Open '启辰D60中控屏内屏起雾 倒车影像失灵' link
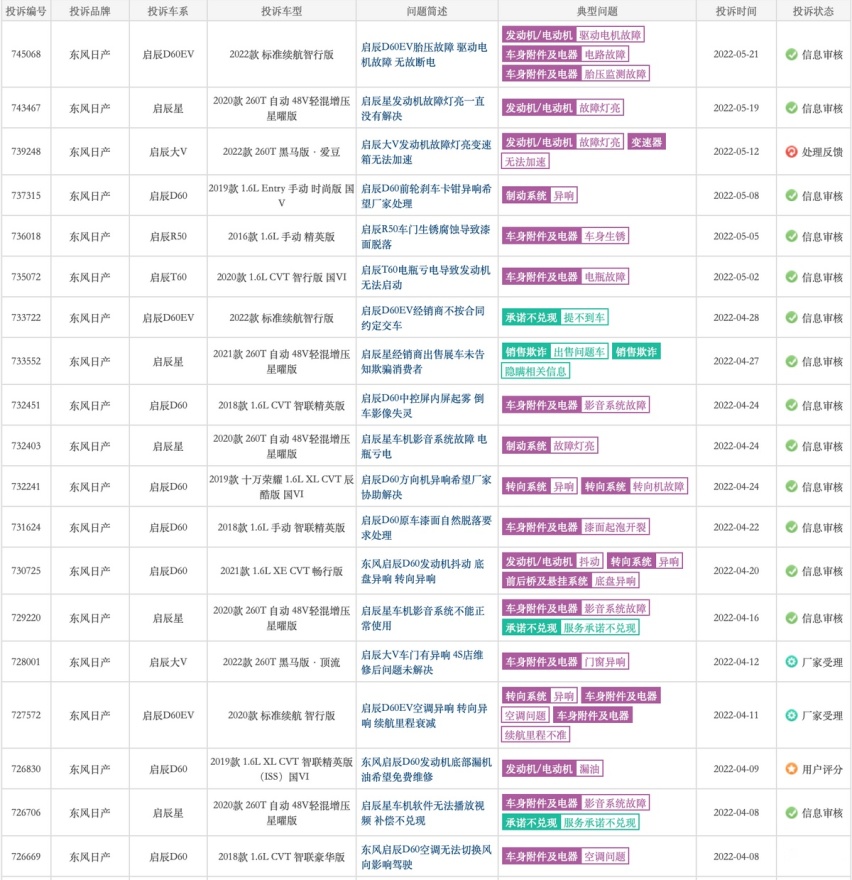 (423, 405)
